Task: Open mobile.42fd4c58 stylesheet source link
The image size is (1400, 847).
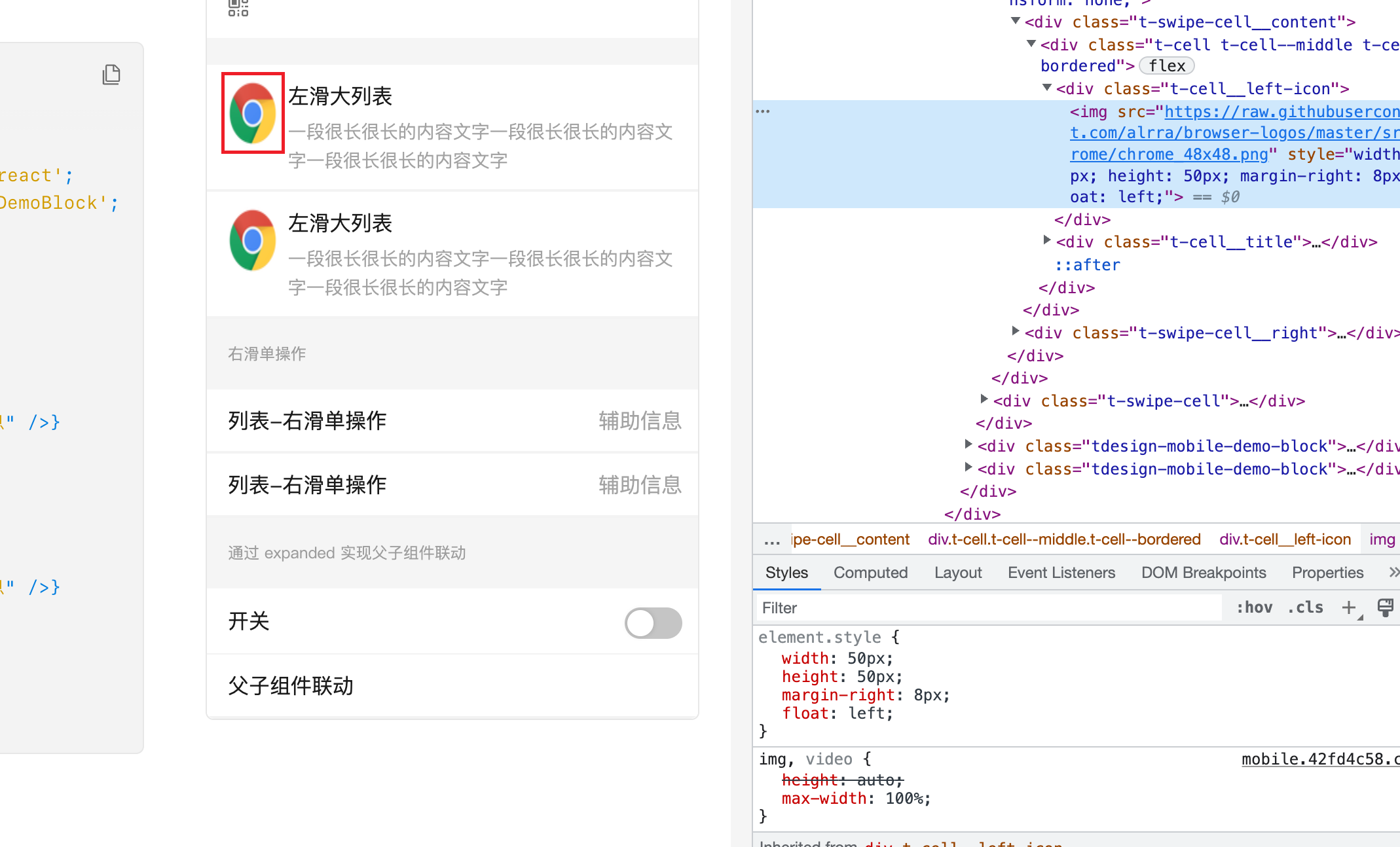Action: (1320, 759)
